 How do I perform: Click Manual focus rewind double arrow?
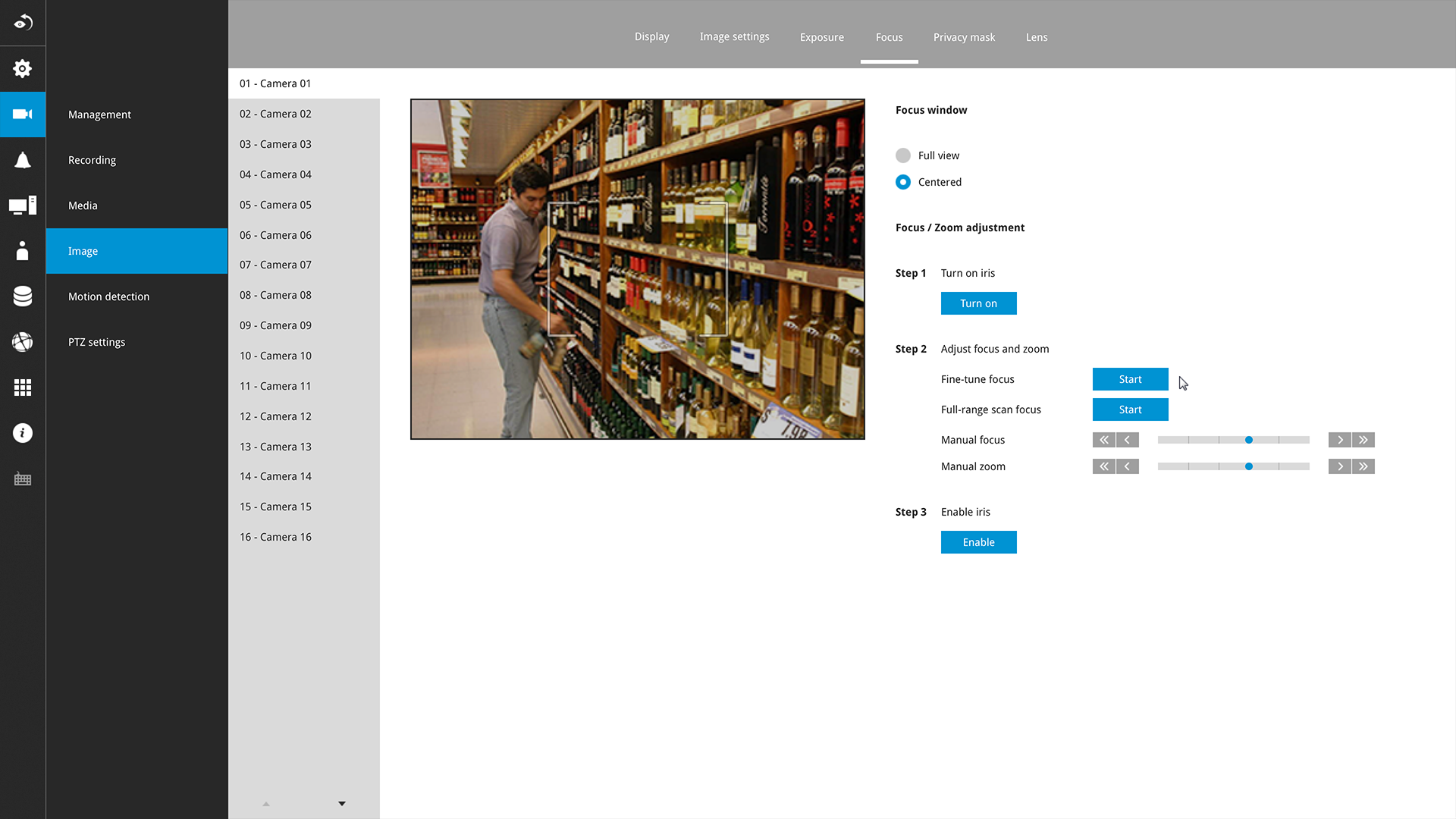point(1103,440)
